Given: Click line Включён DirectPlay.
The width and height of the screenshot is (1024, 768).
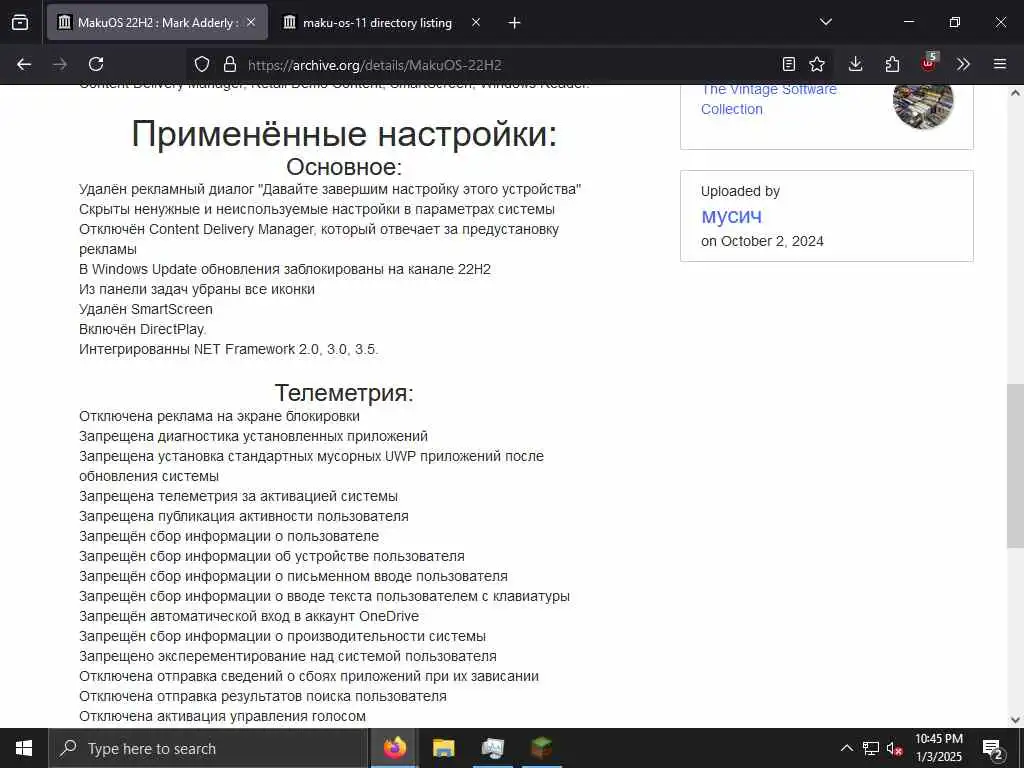Looking at the screenshot, I should click(x=142, y=329).
